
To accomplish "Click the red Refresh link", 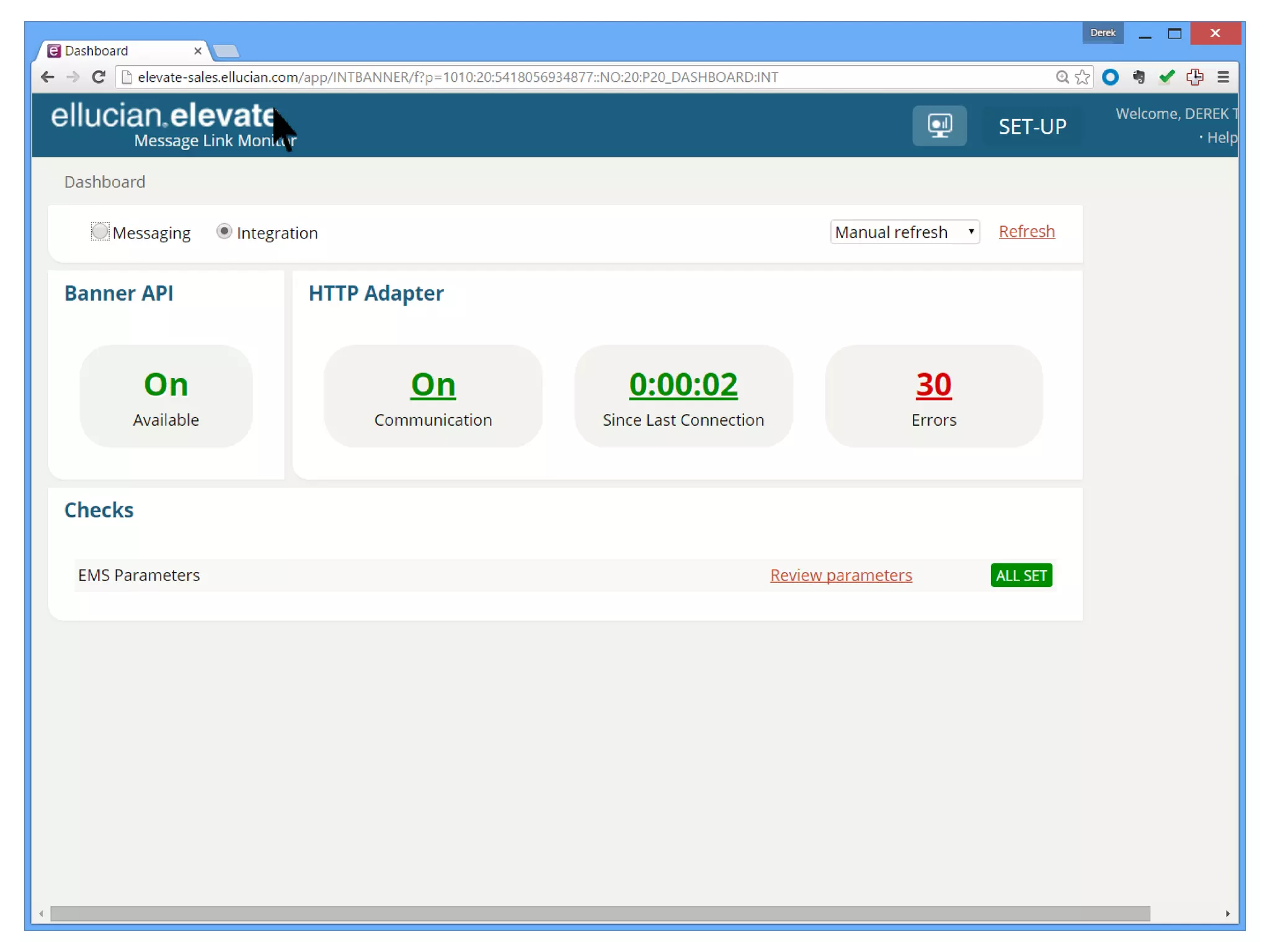I will (1026, 231).
